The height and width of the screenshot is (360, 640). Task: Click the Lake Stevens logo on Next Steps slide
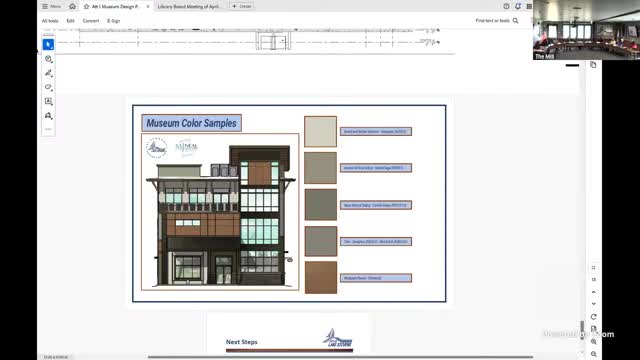pos(337,338)
